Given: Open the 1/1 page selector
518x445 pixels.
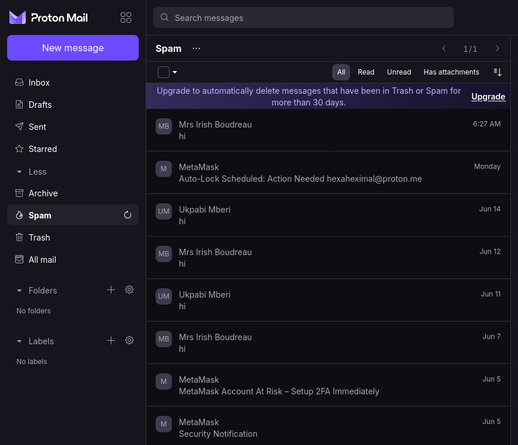Looking at the screenshot, I should (470, 49).
